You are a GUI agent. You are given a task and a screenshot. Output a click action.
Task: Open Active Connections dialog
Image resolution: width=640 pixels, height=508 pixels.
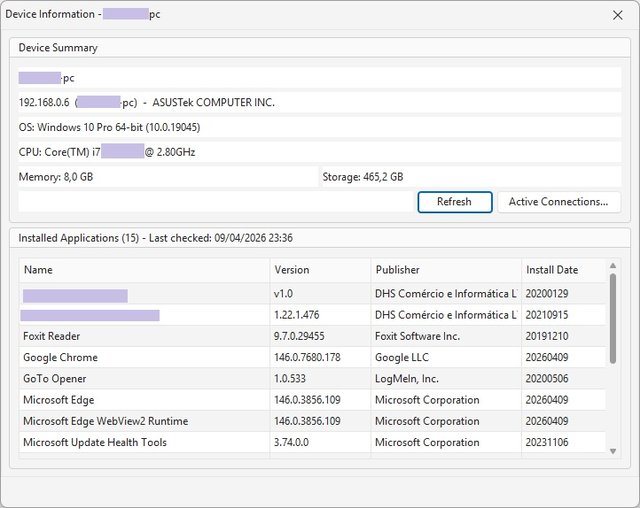click(559, 202)
